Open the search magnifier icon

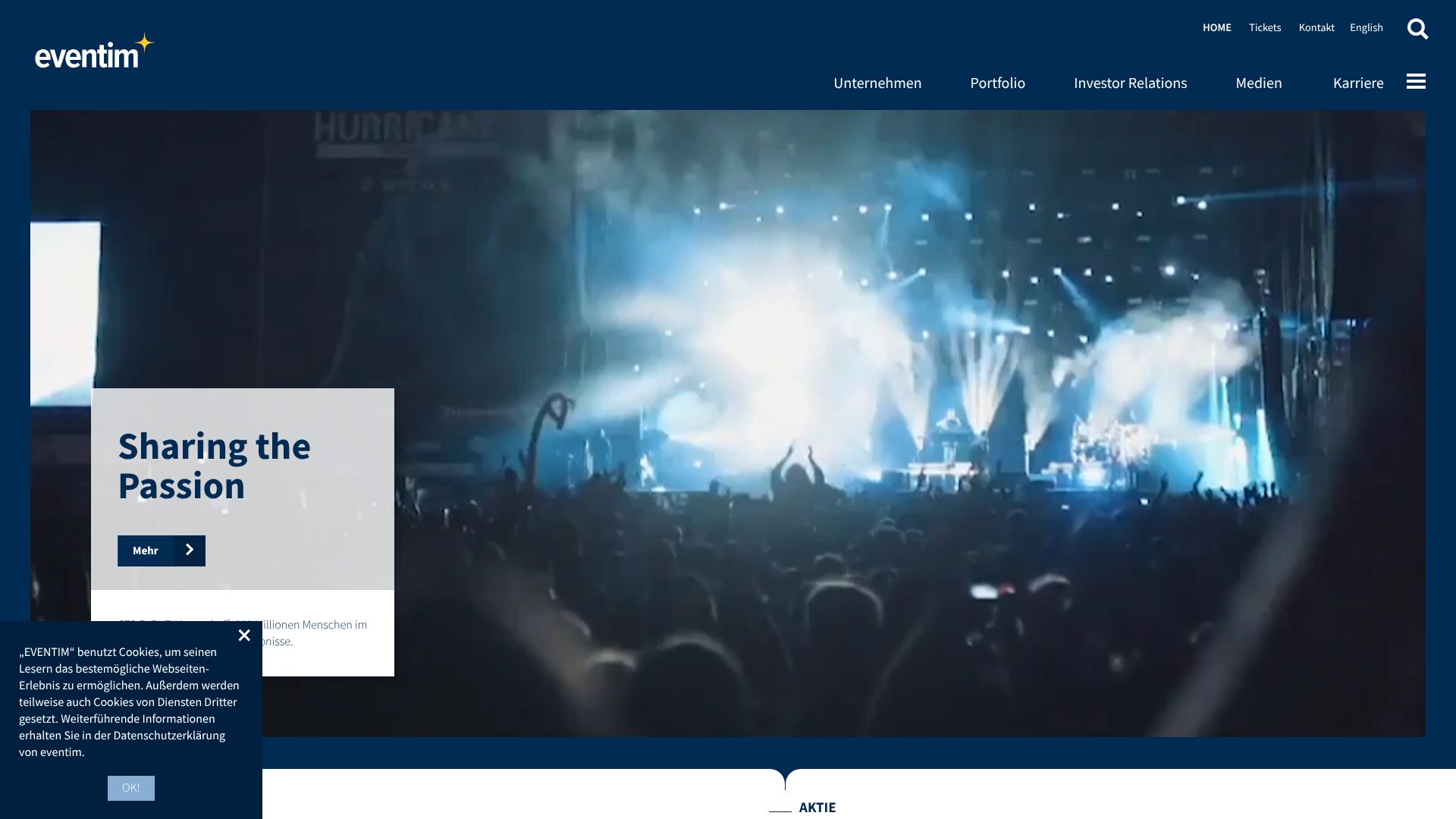(x=1417, y=29)
